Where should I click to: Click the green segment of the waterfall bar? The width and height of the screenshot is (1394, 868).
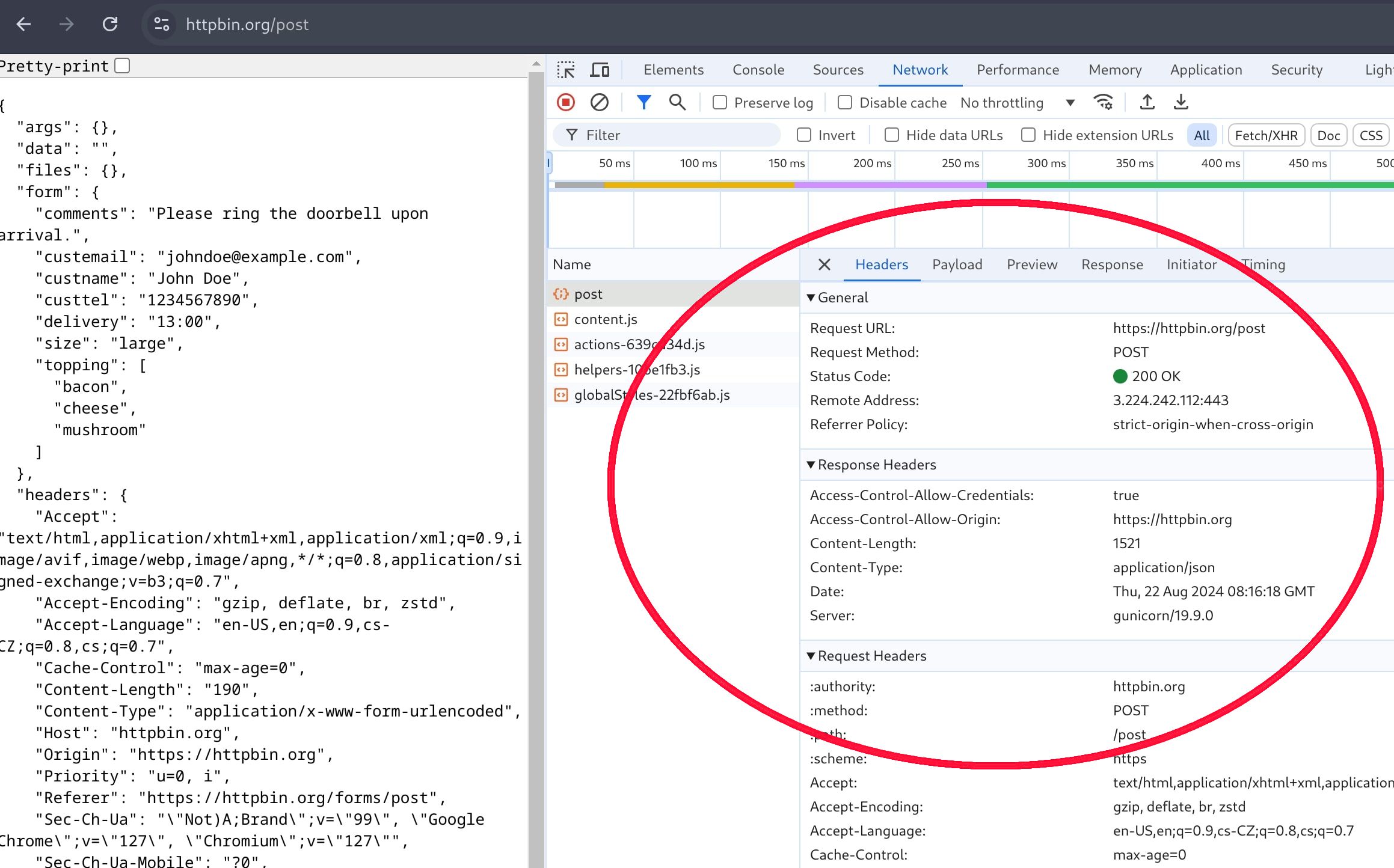coord(1190,185)
